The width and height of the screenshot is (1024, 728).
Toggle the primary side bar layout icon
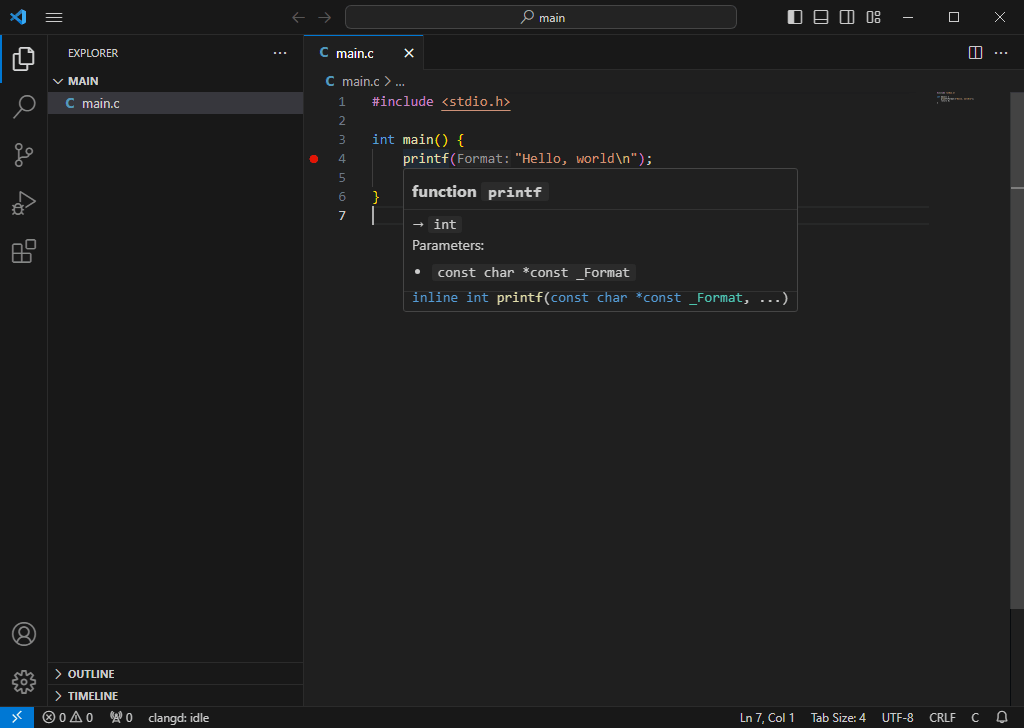(x=795, y=17)
